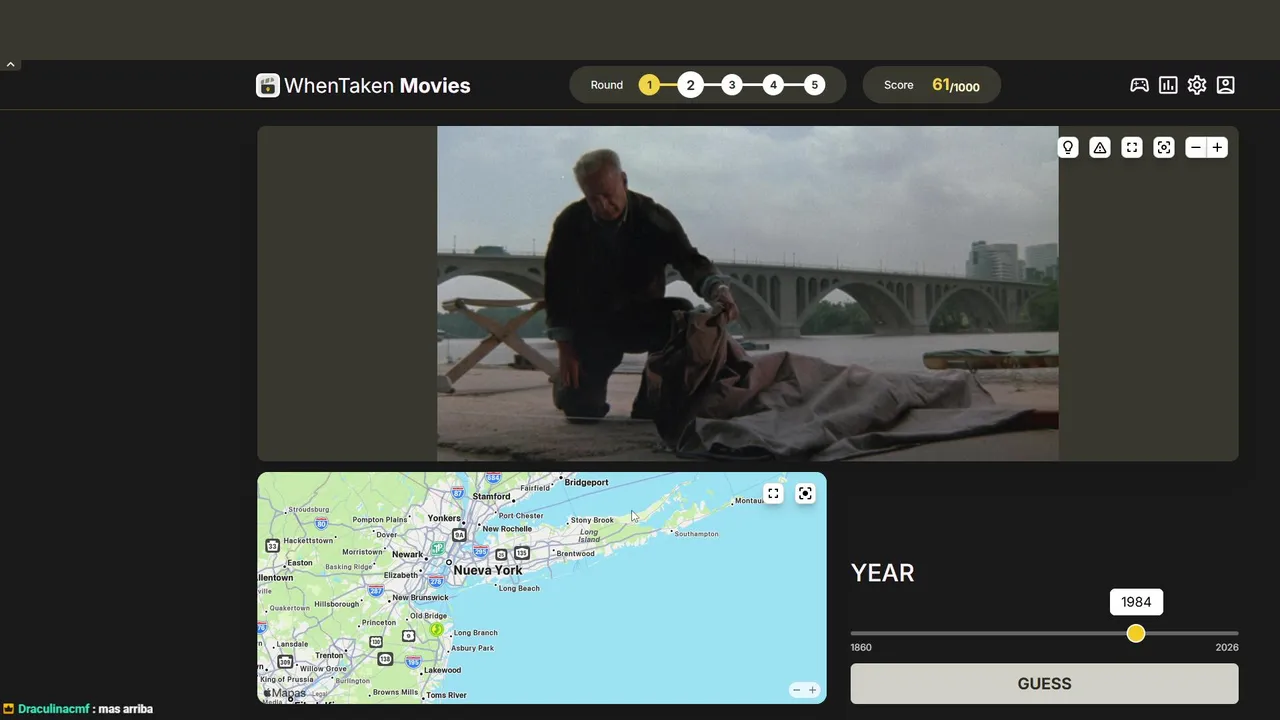Click Southampton on the map
The height and width of the screenshot is (720, 1280).
coord(697,534)
